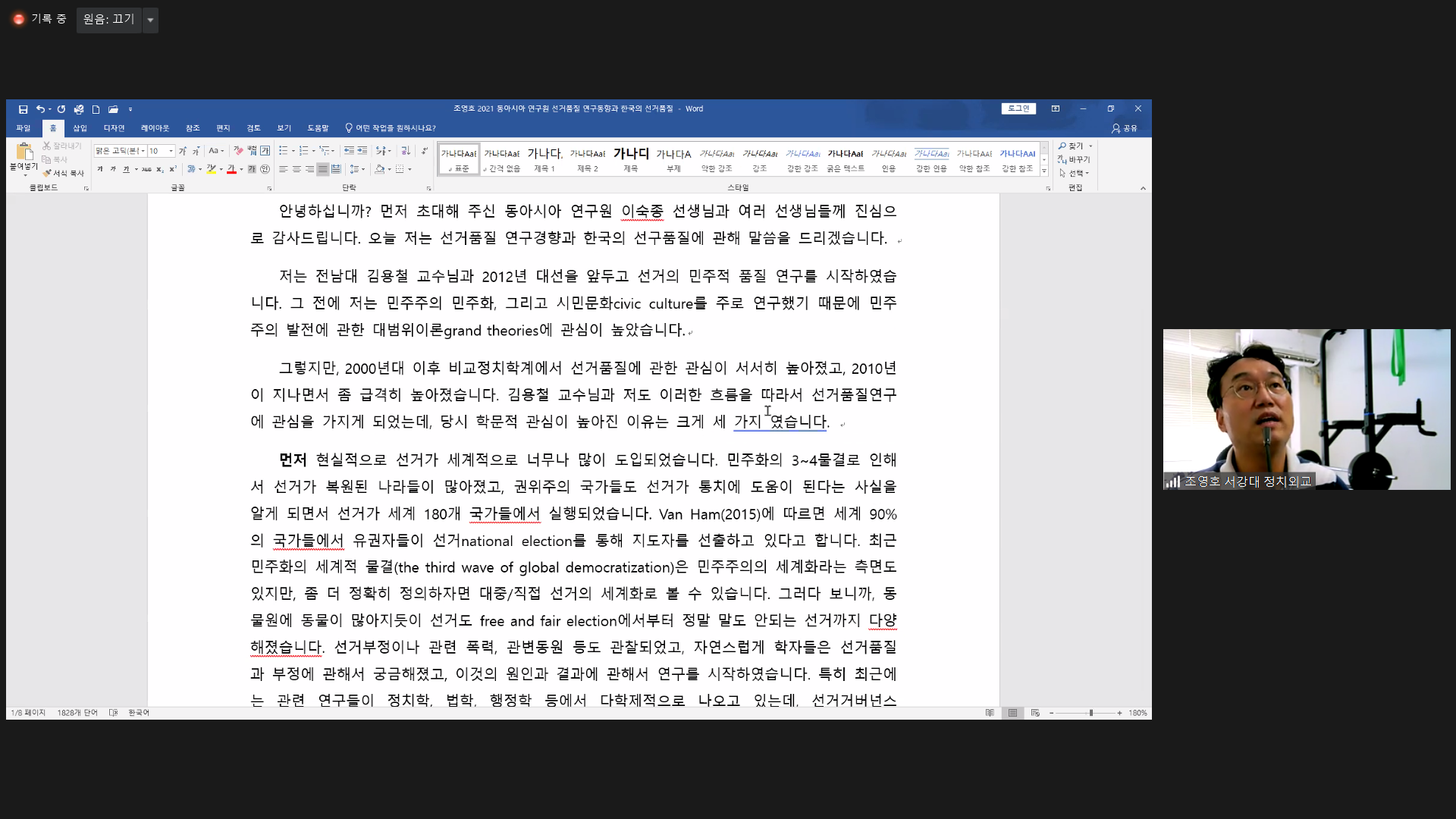Toggle italic formatting
The width and height of the screenshot is (1456, 819).
[113, 169]
